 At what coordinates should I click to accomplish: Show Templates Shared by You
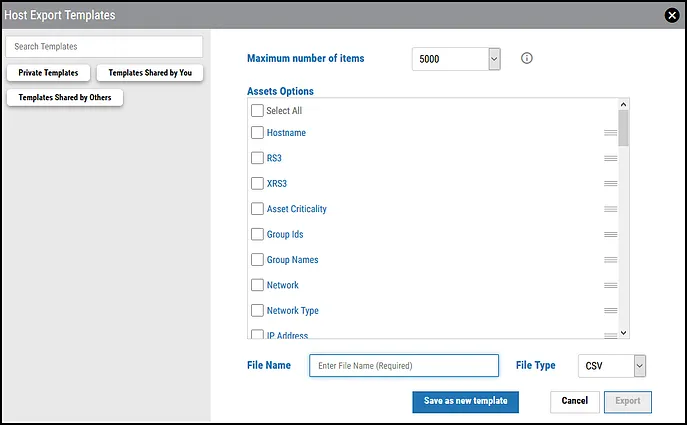pos(150,73)
